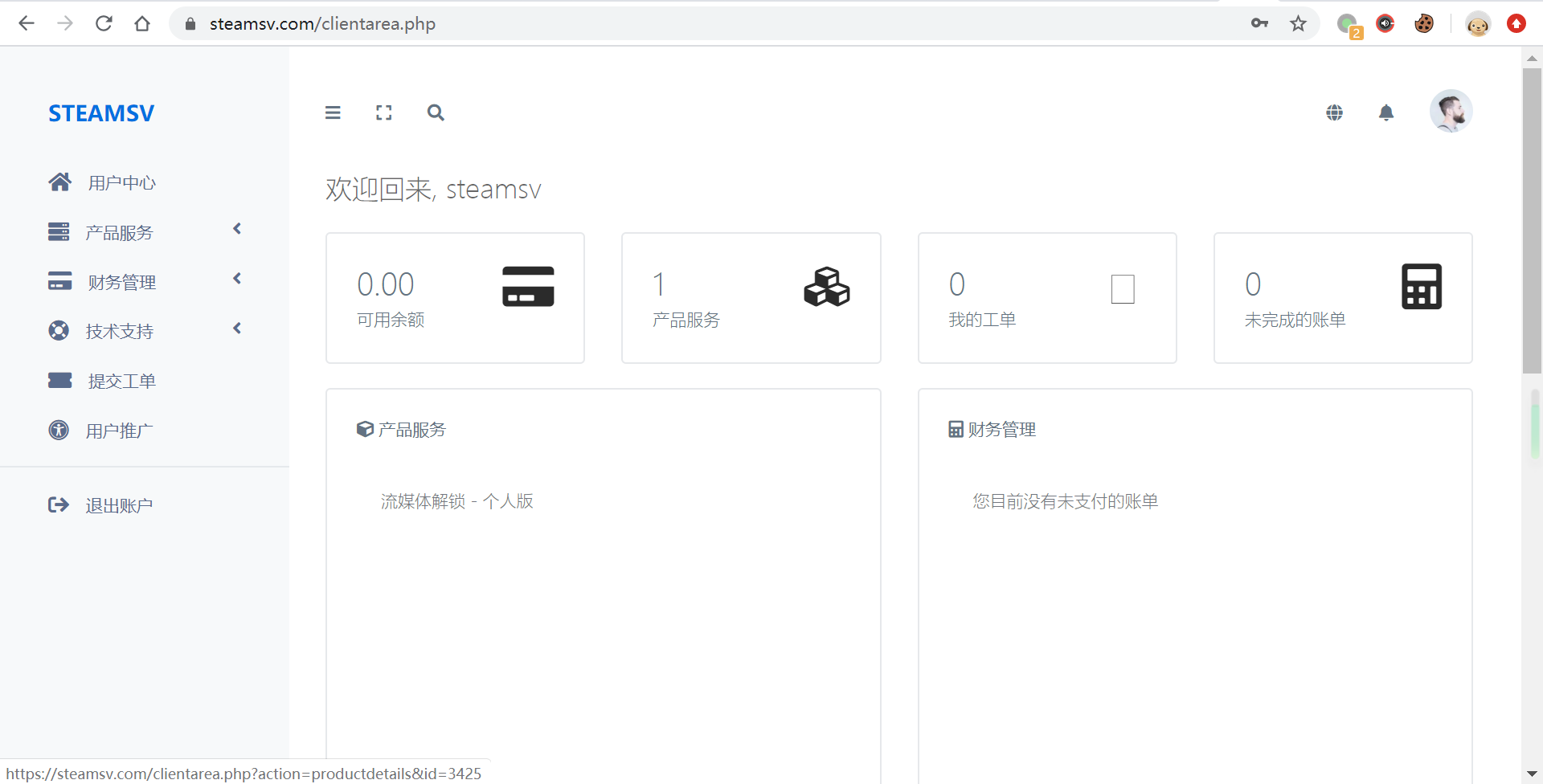The width and height of the screenshot is (1543, 784).
Task: Open the 我的工单 tickets card
Action: [x=1047, y=298]
